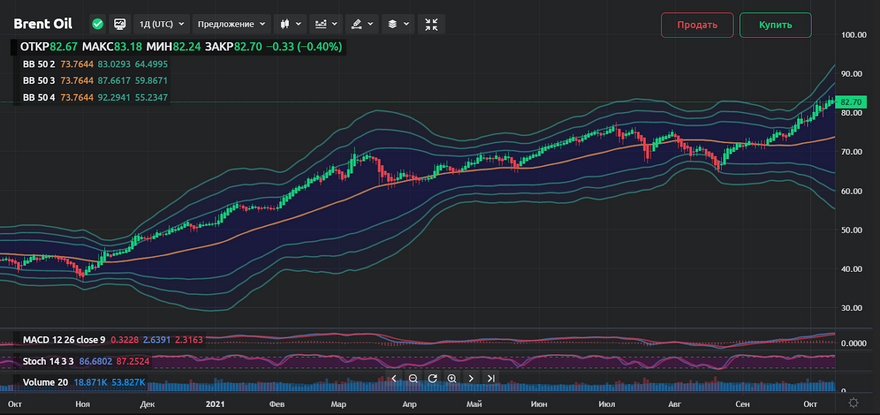Click the fullscreen collapse arrows icon
Image resolution: width=880 pixels, height=415 pixels.
(x=431, y=23)
